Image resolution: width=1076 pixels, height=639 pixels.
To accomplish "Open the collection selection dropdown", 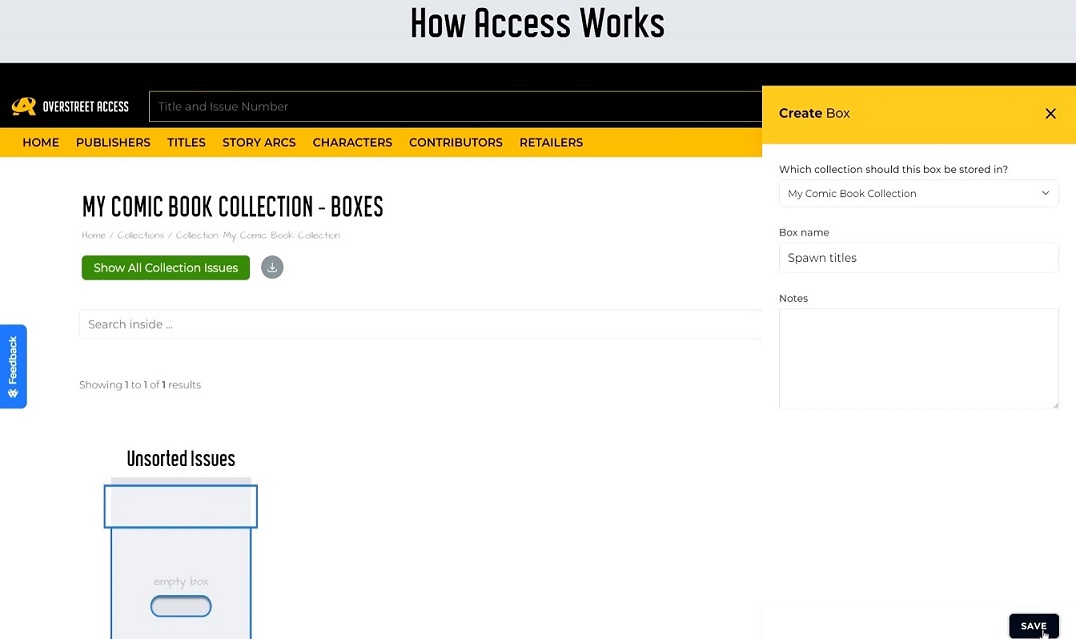I will tap(918, 193).
